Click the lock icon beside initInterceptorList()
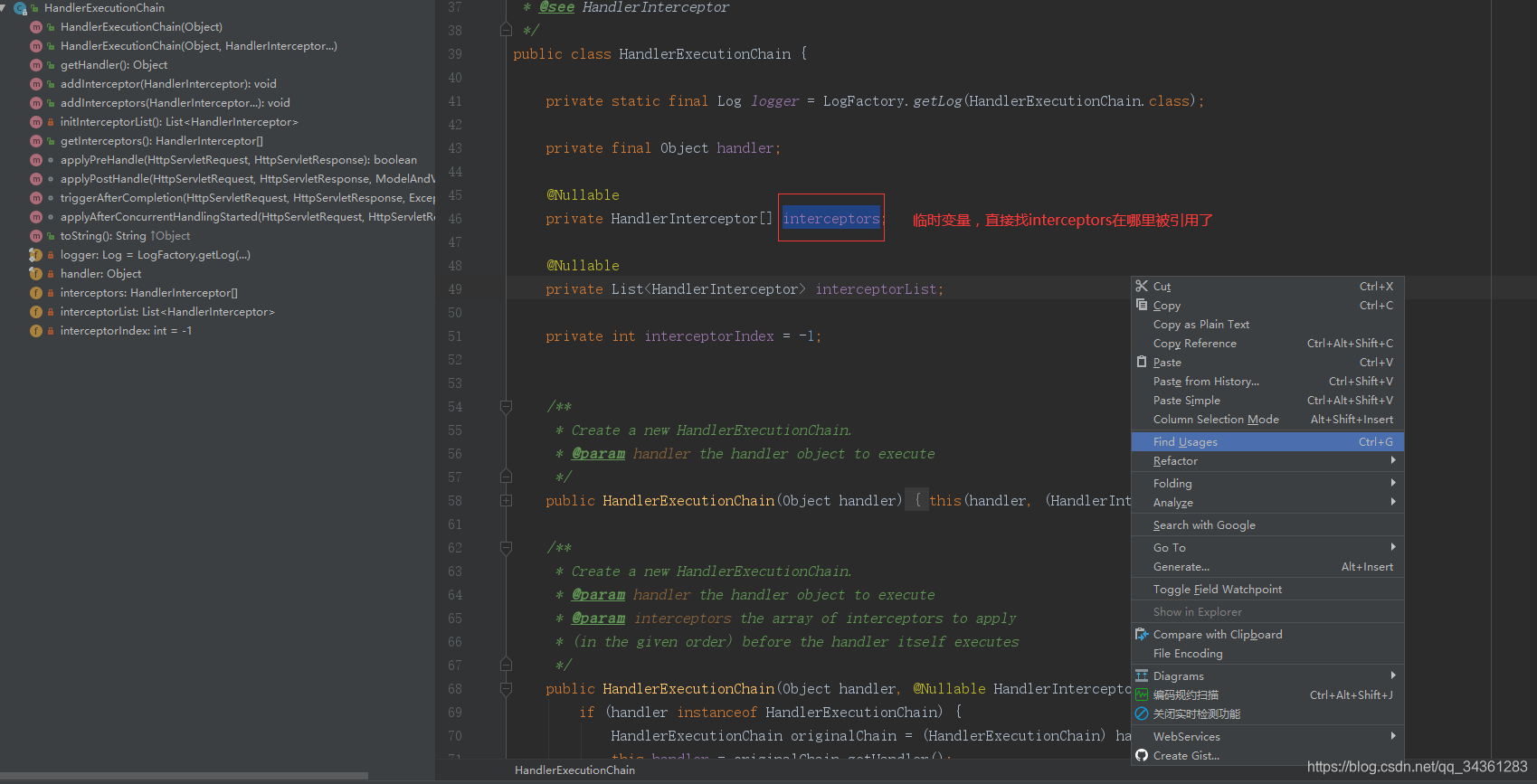Image resolution: width=1537 pixels, height=784 pixels. (x=51, y=122)
